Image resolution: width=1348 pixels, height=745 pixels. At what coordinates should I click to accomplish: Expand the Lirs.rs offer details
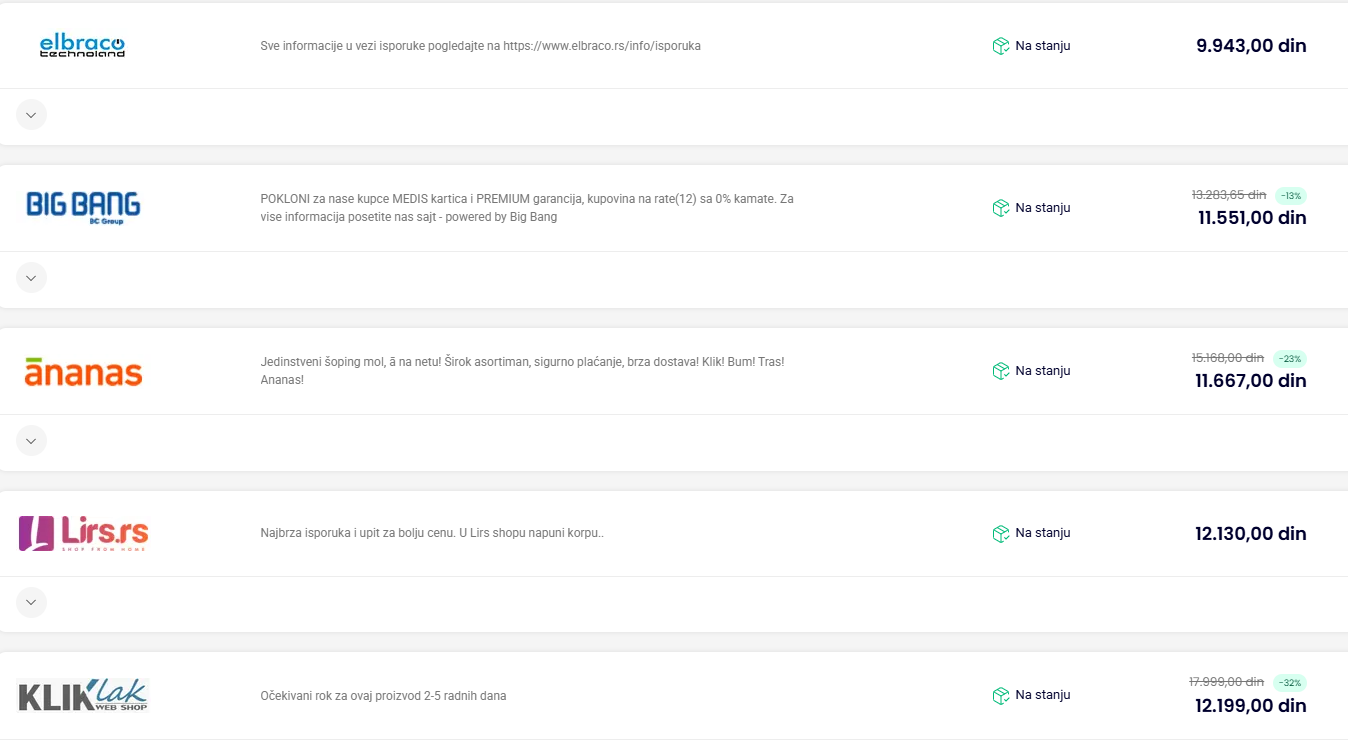tap(31, 602)
